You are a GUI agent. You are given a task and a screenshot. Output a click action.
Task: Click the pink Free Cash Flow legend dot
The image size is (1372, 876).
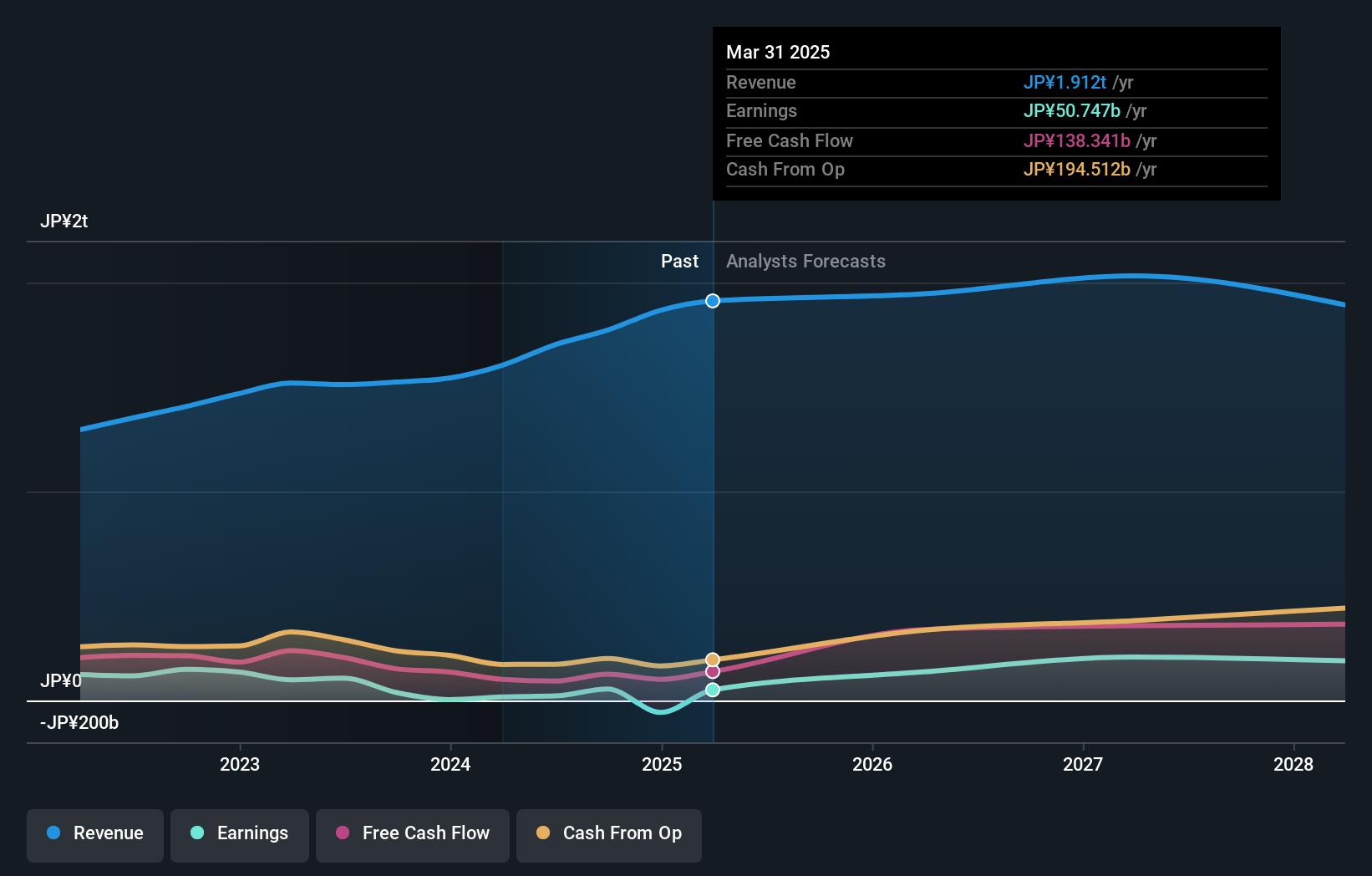coord(343,833)
